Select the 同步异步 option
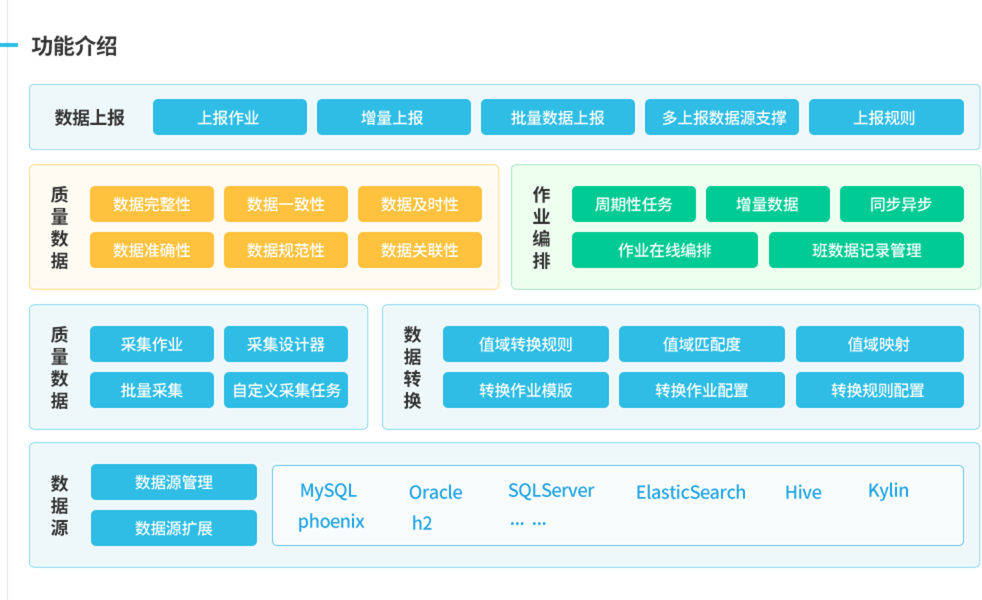This screenshot has height=600, width=982. (901, 204)
